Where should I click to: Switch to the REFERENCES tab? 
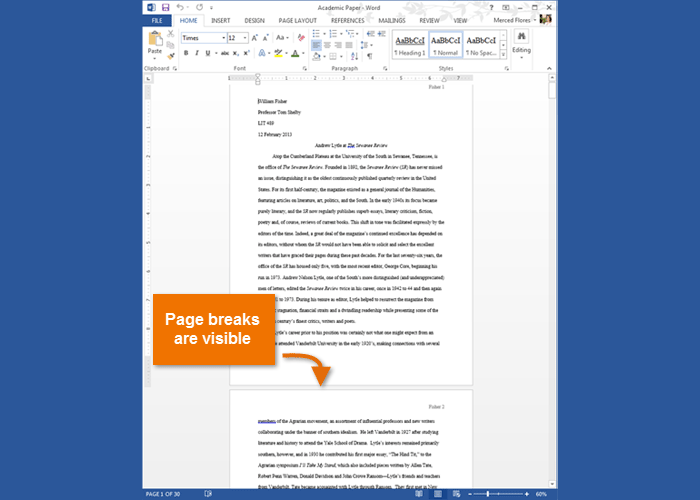tap(347, 21)
